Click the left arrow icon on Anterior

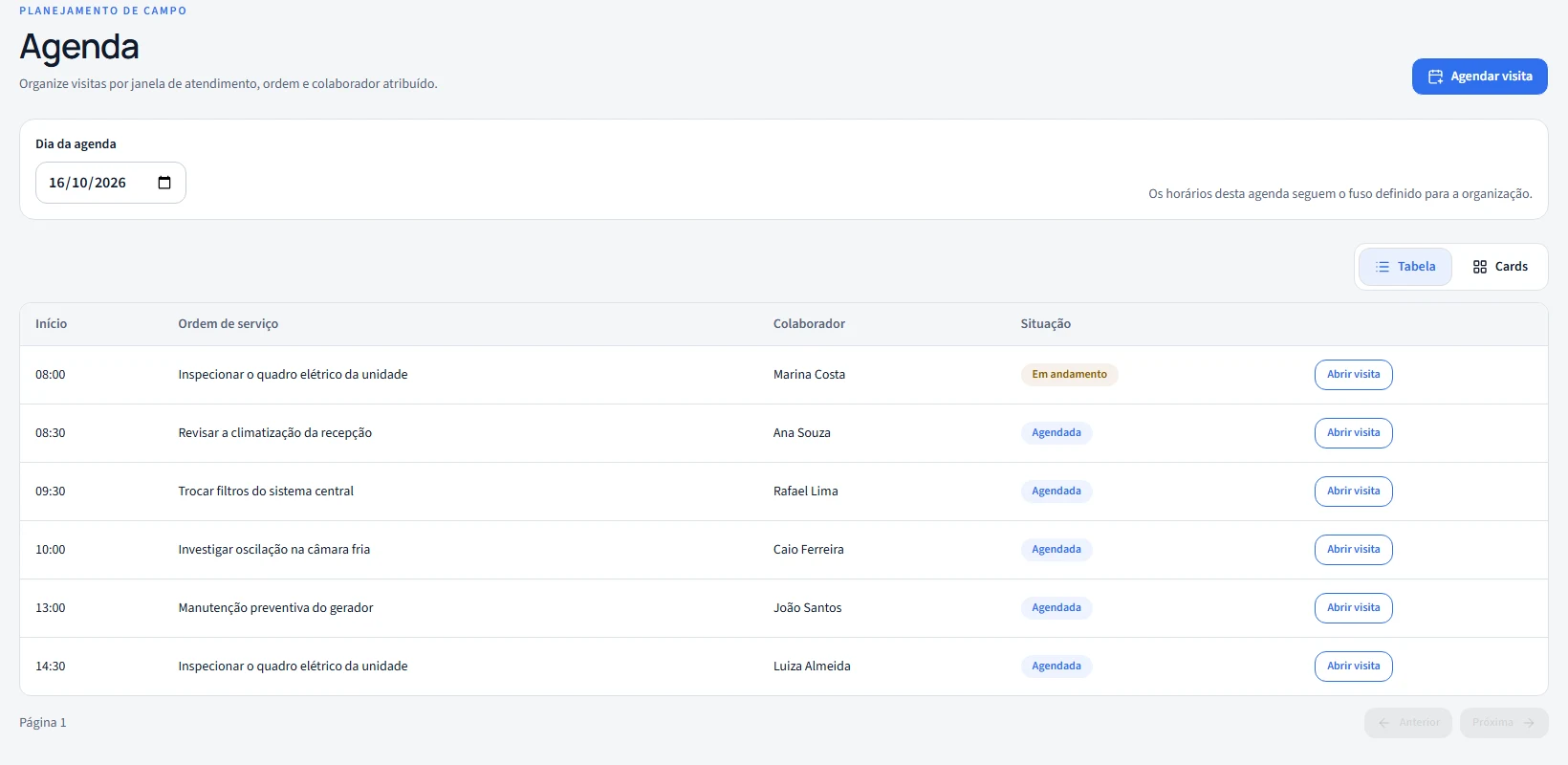(1384, 723)
